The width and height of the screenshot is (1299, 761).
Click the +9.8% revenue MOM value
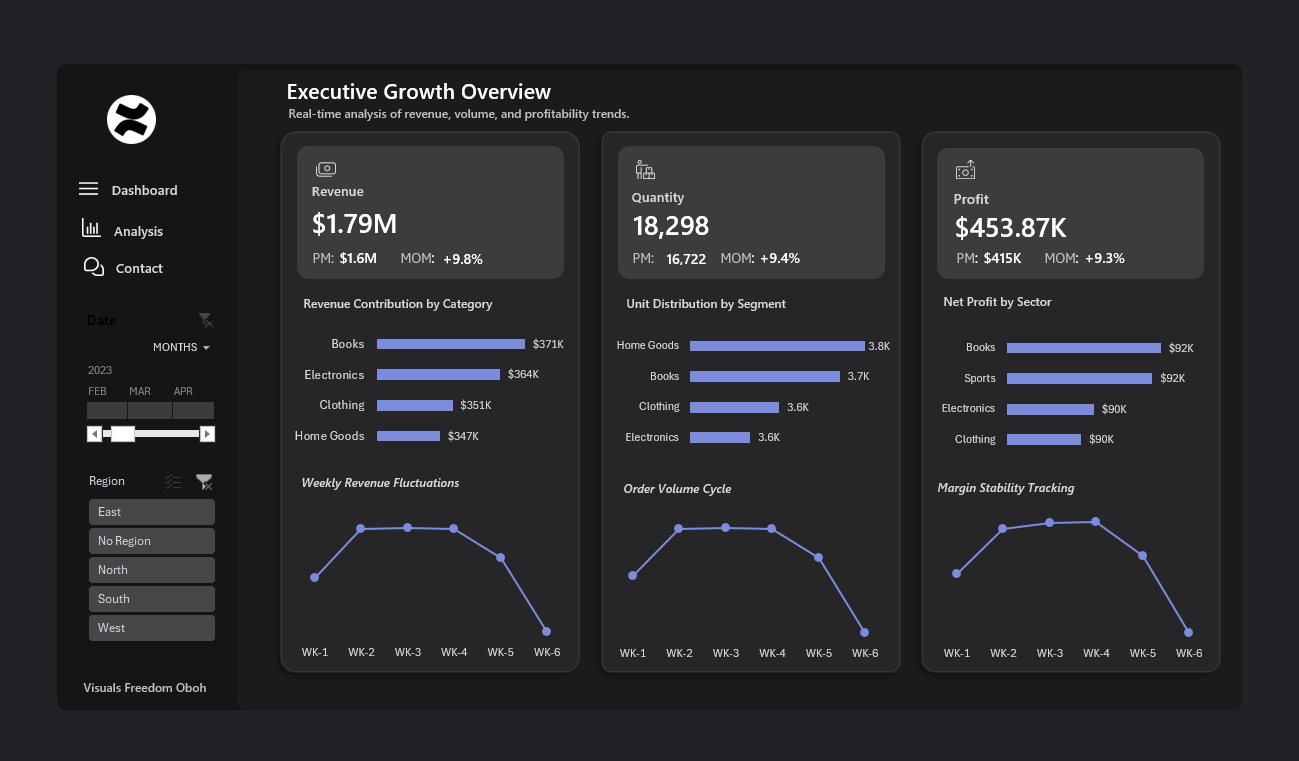tap(461, 259)
